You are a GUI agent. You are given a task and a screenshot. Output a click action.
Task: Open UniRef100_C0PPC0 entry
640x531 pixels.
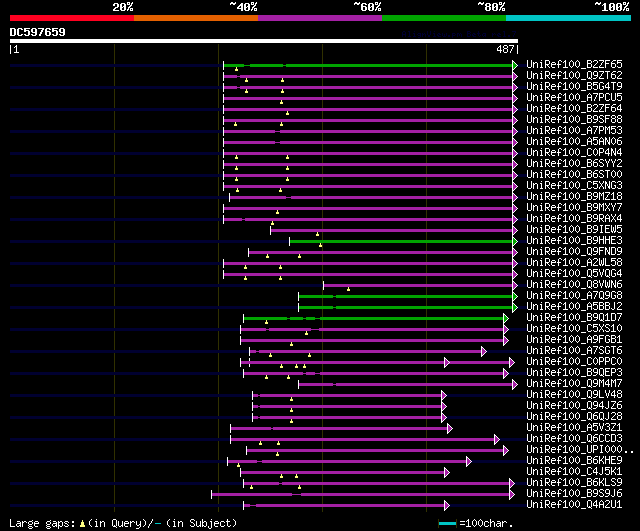click(x=574, y=362)
